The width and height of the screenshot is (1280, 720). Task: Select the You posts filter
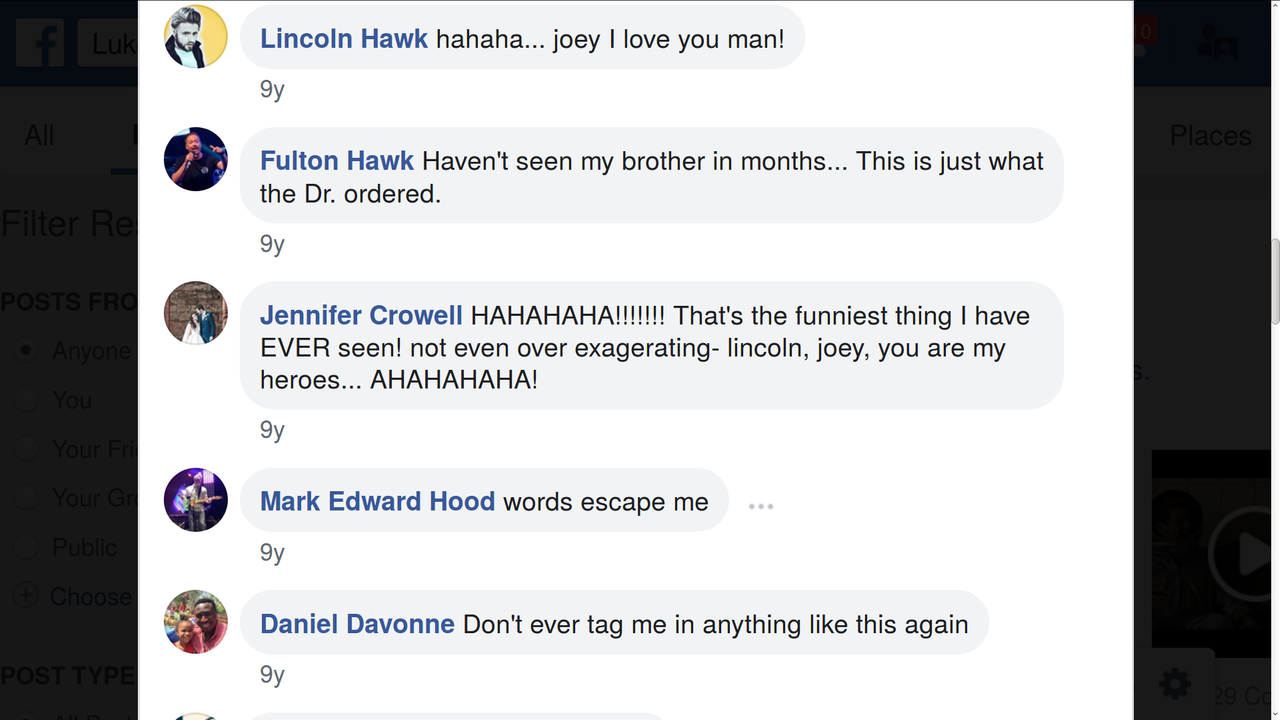[27, 400]
